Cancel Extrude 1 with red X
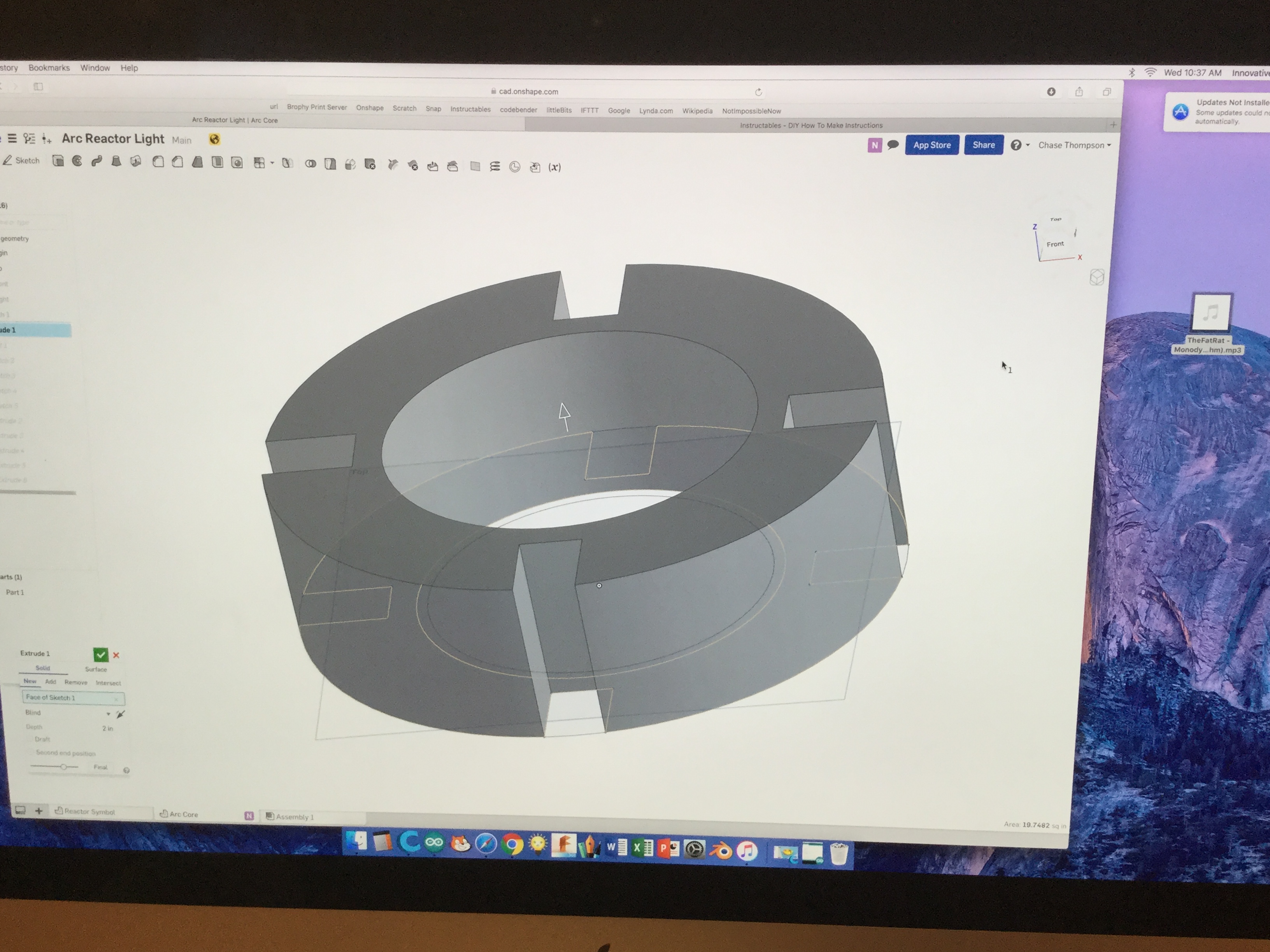 coord(116,655)
